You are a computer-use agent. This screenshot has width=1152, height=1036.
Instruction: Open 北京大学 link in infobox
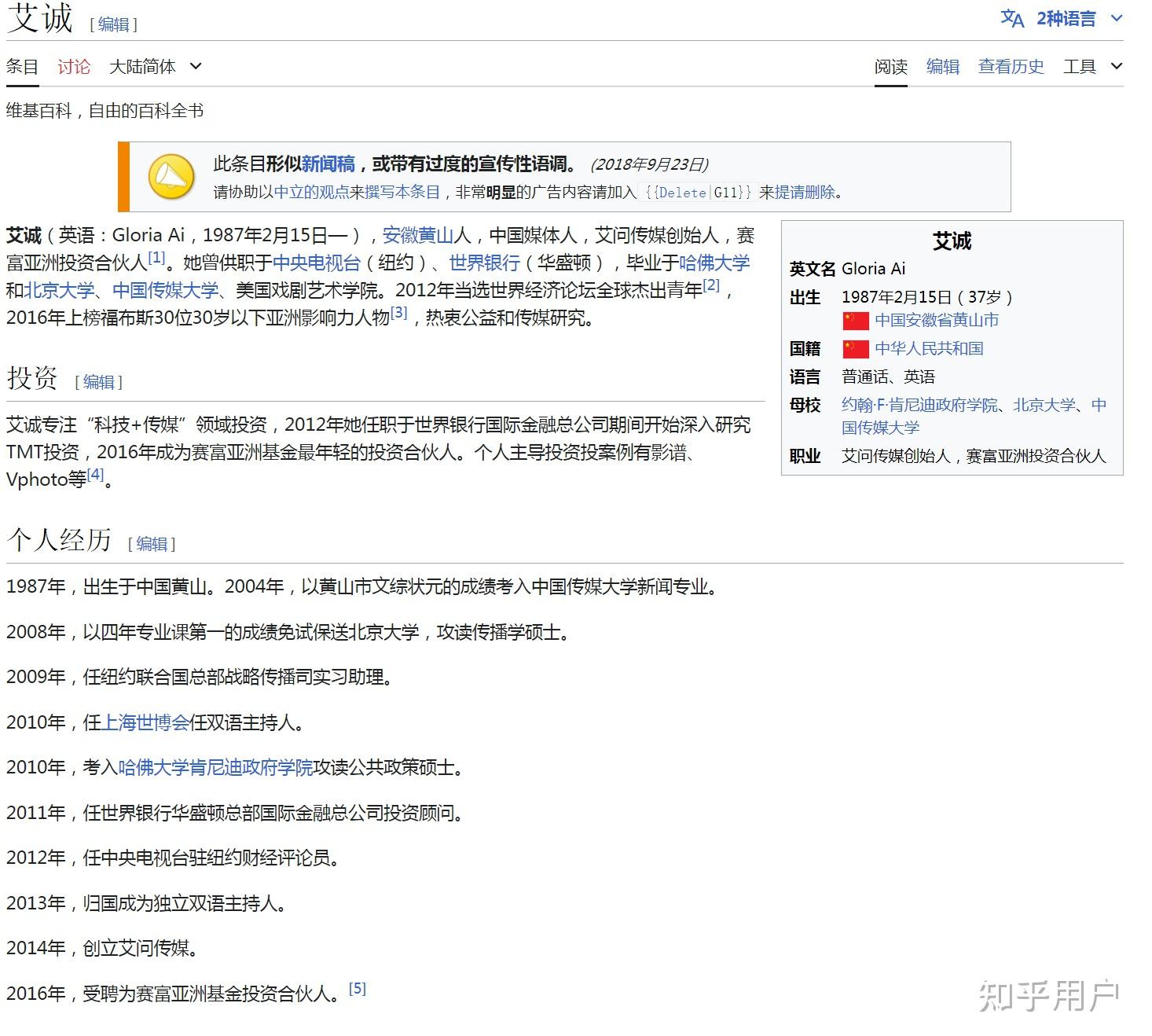(x=1044, y=406)
